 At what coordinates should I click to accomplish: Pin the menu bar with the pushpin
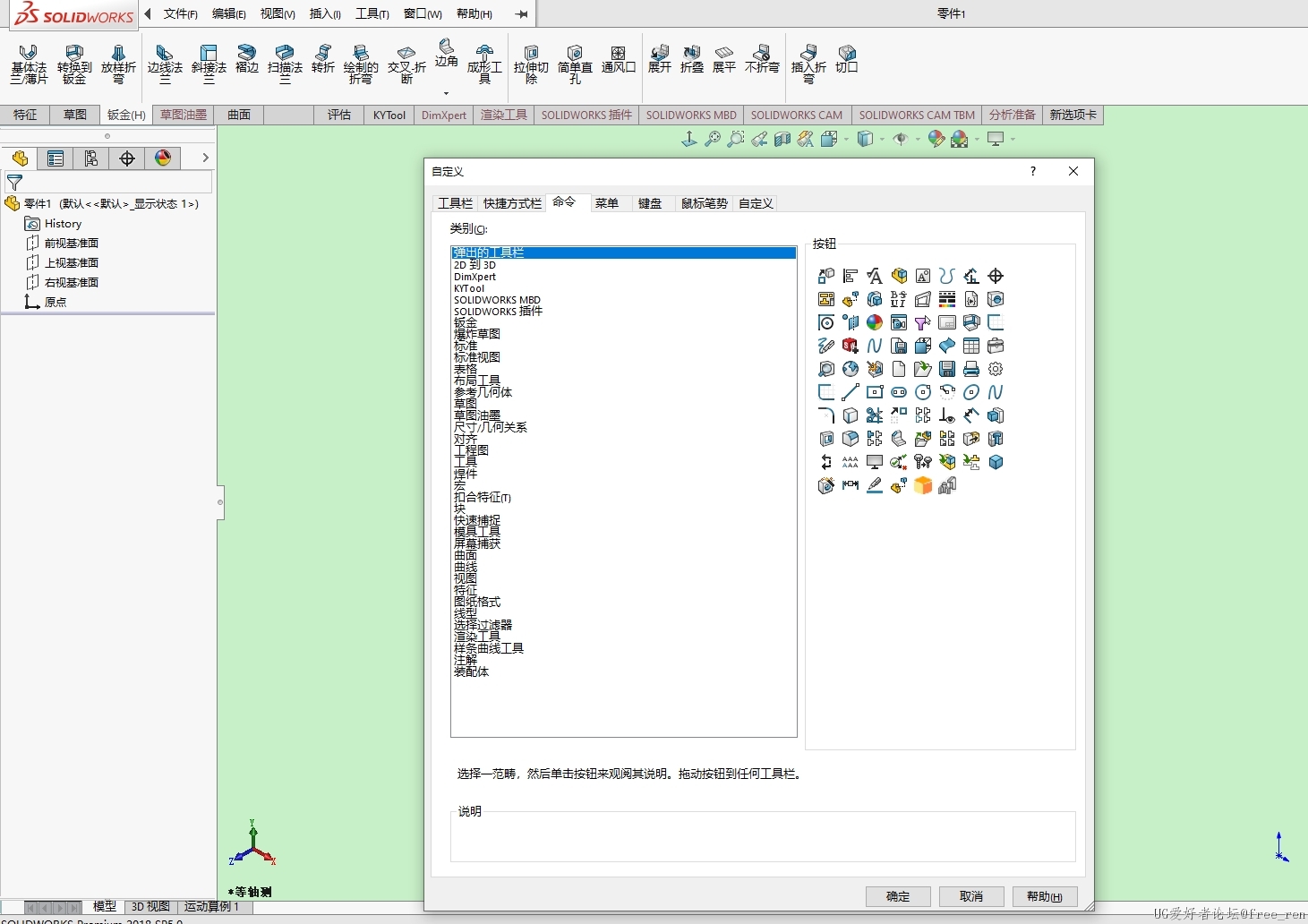click(522, 13)
